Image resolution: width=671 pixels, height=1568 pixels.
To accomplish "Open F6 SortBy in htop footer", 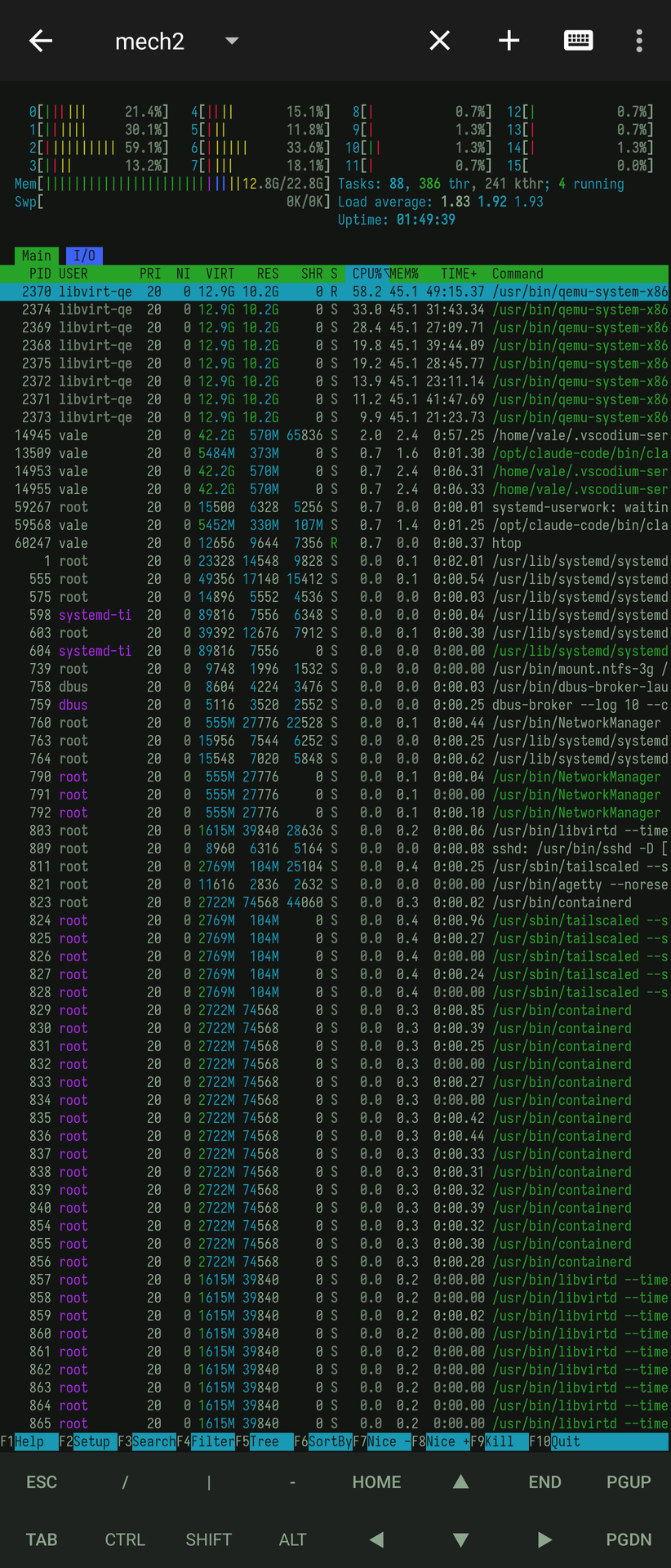I will click(x=323, y=1441).
